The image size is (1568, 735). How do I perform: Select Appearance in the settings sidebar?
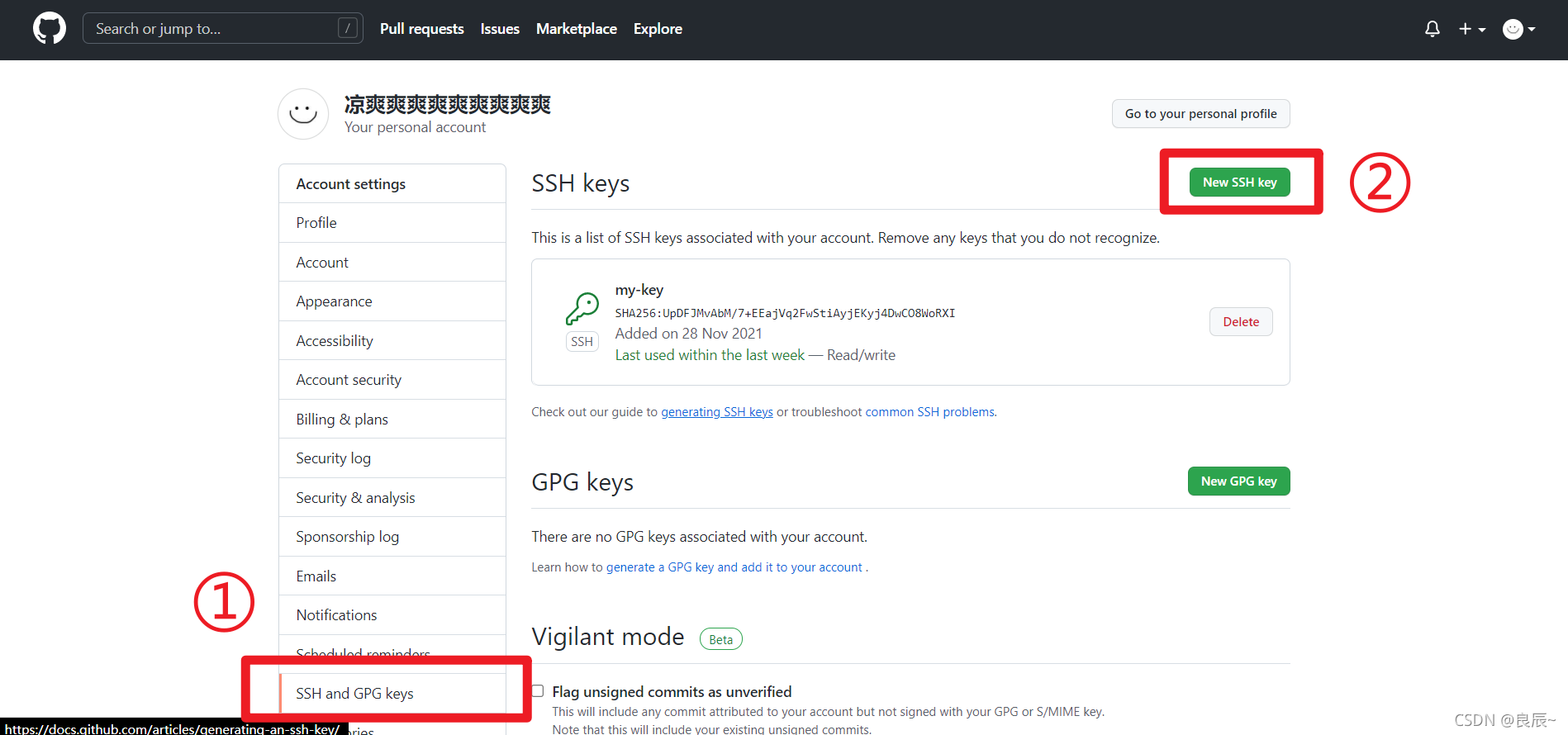(x=392, y=301)
